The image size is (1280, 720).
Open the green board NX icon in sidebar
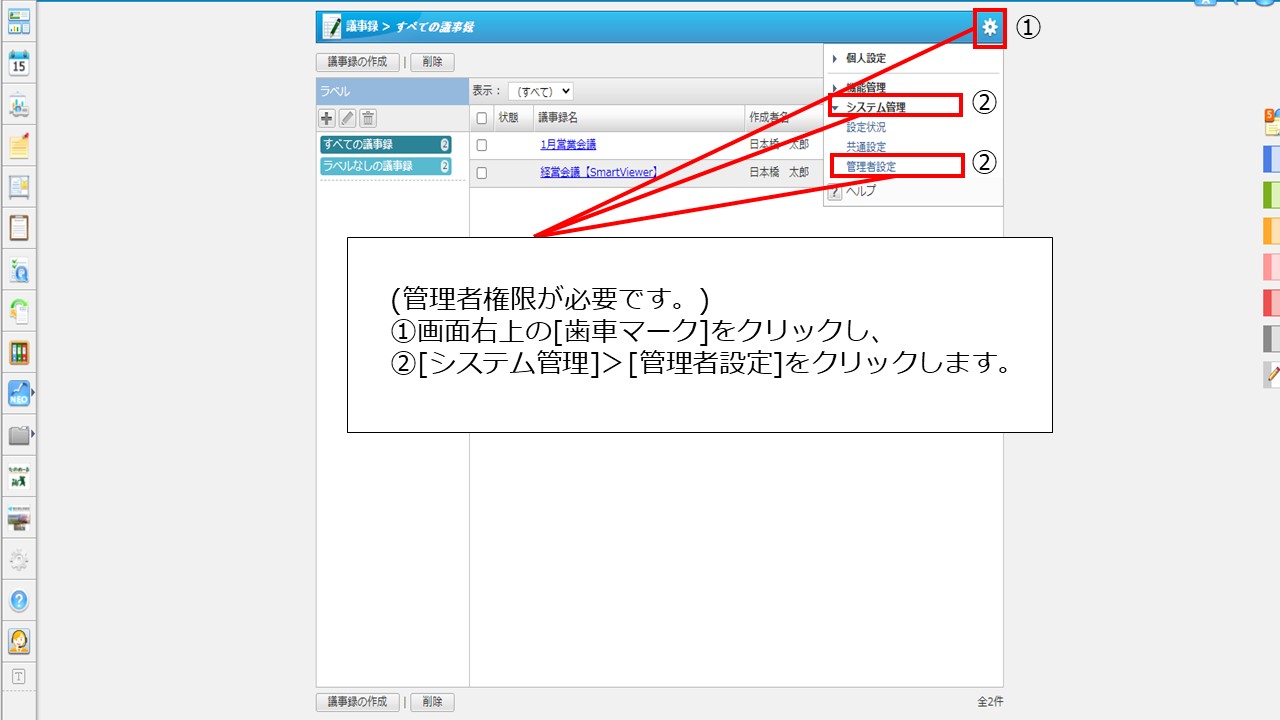[x=19, y=477]
